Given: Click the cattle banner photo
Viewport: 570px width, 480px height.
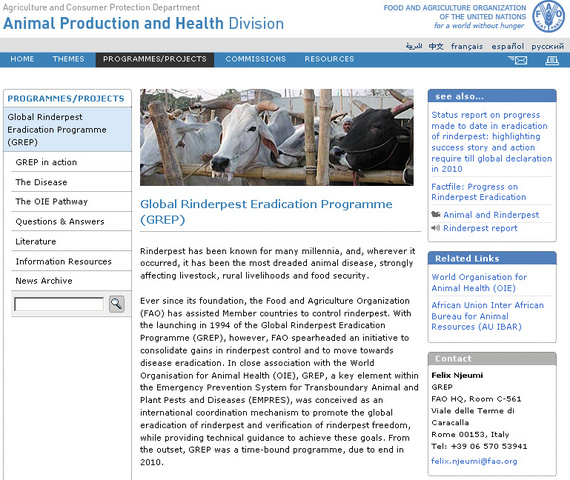Looking at the screenshot, I should [277, 137].
